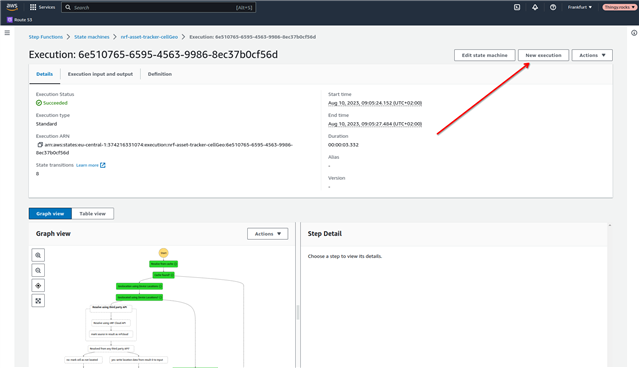Open the Graph view Actions dropdown
639x368 pixels.
pos(267,234)
